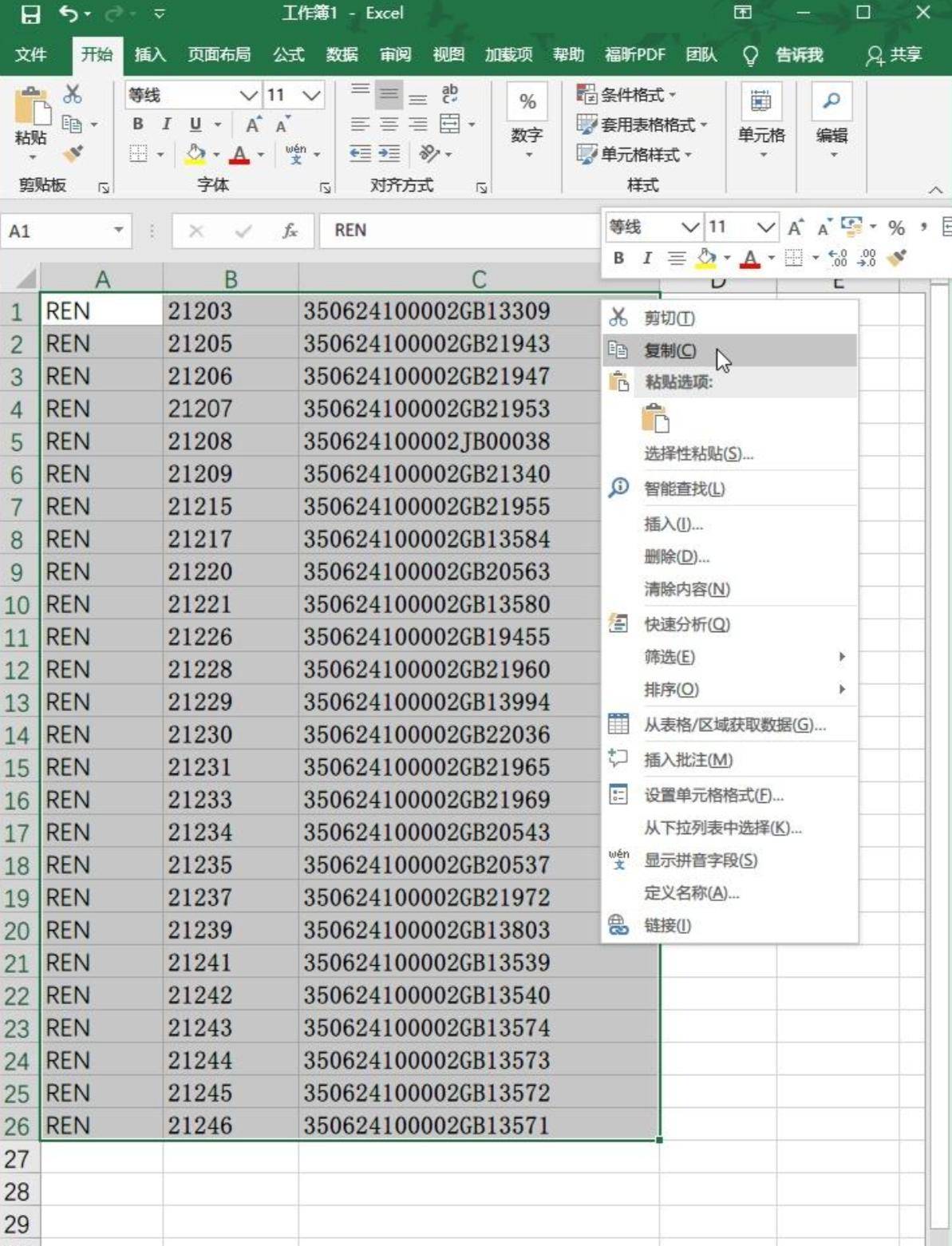The height and width of the screenshot is (1246, 952).
Task: Toggle underline formatting in the ribbon
Action: [196, 124]
